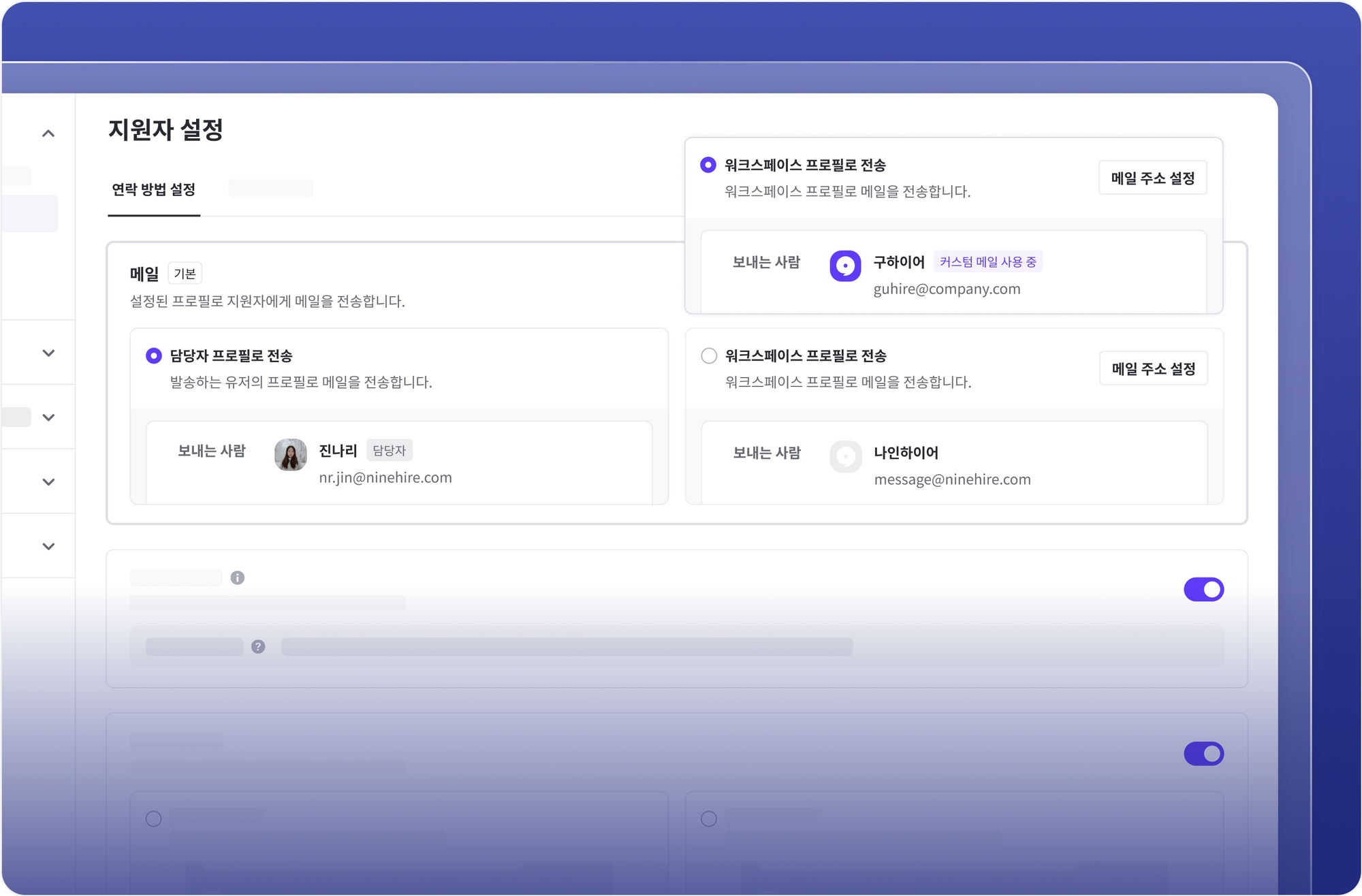Screen dimensions: 1362x896
Task: Click the selected radio in the popup card
Action: 708,165
